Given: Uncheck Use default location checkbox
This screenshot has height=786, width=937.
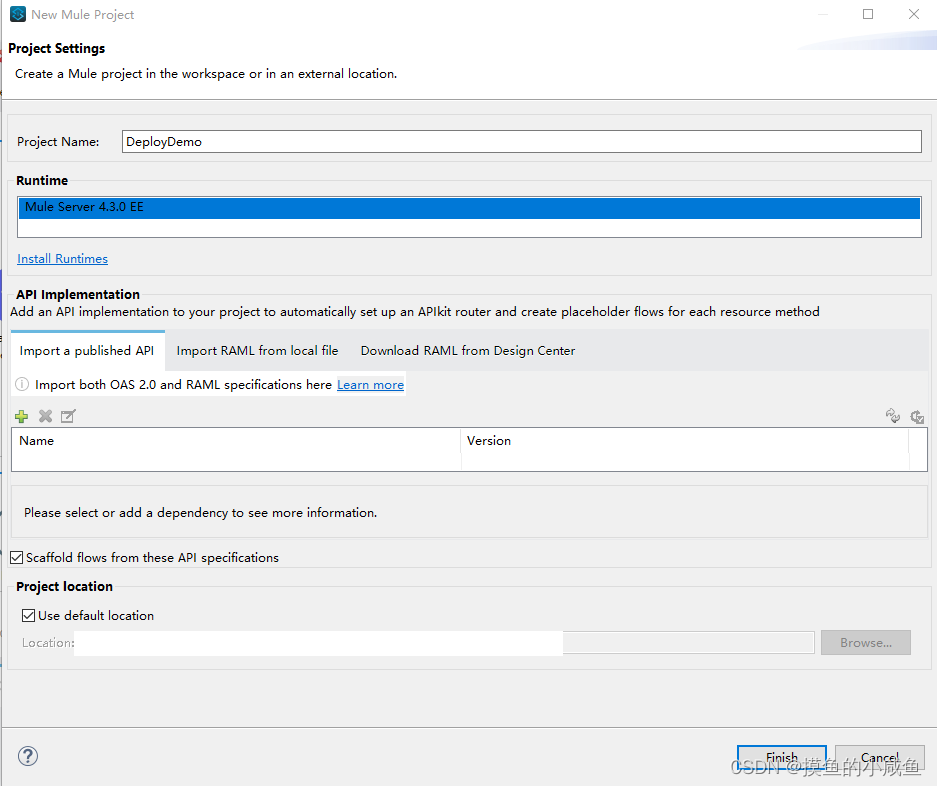Looking at the screenshot, I should (28, 616).
